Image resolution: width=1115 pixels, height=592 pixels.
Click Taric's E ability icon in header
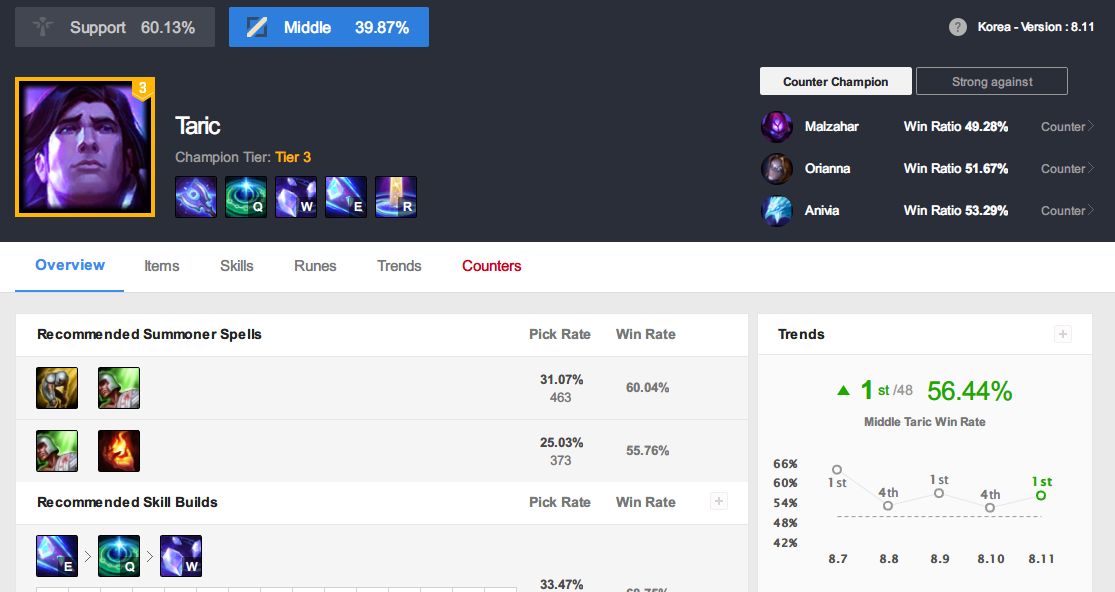click(346, 197)
